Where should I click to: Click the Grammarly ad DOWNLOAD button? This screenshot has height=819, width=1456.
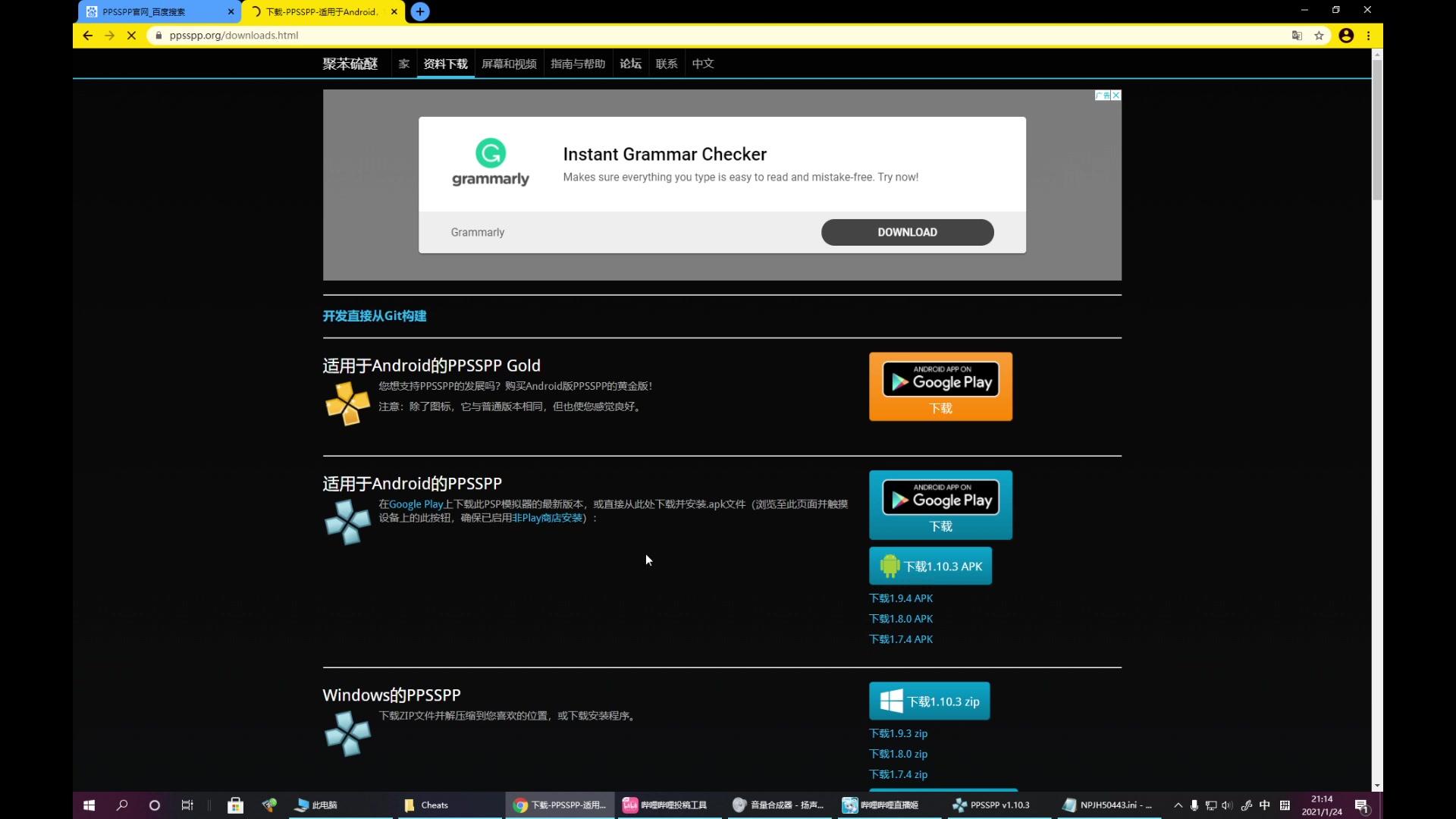click(x=907, y=232)
